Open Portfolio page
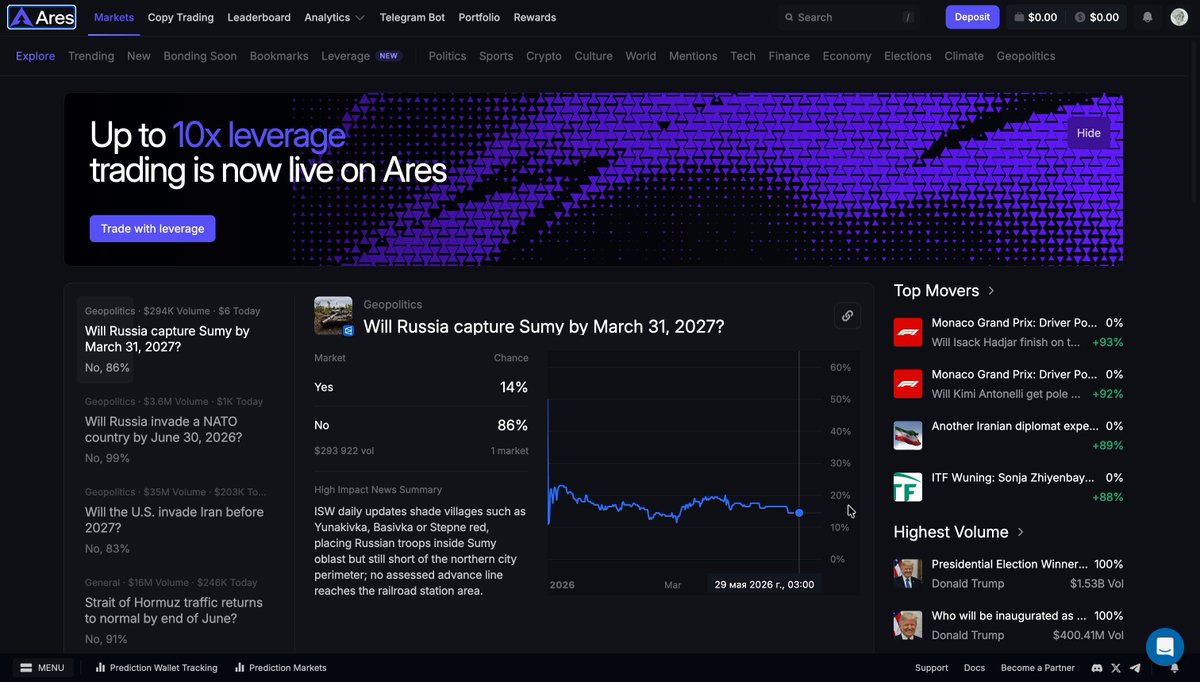 point(479,17)
